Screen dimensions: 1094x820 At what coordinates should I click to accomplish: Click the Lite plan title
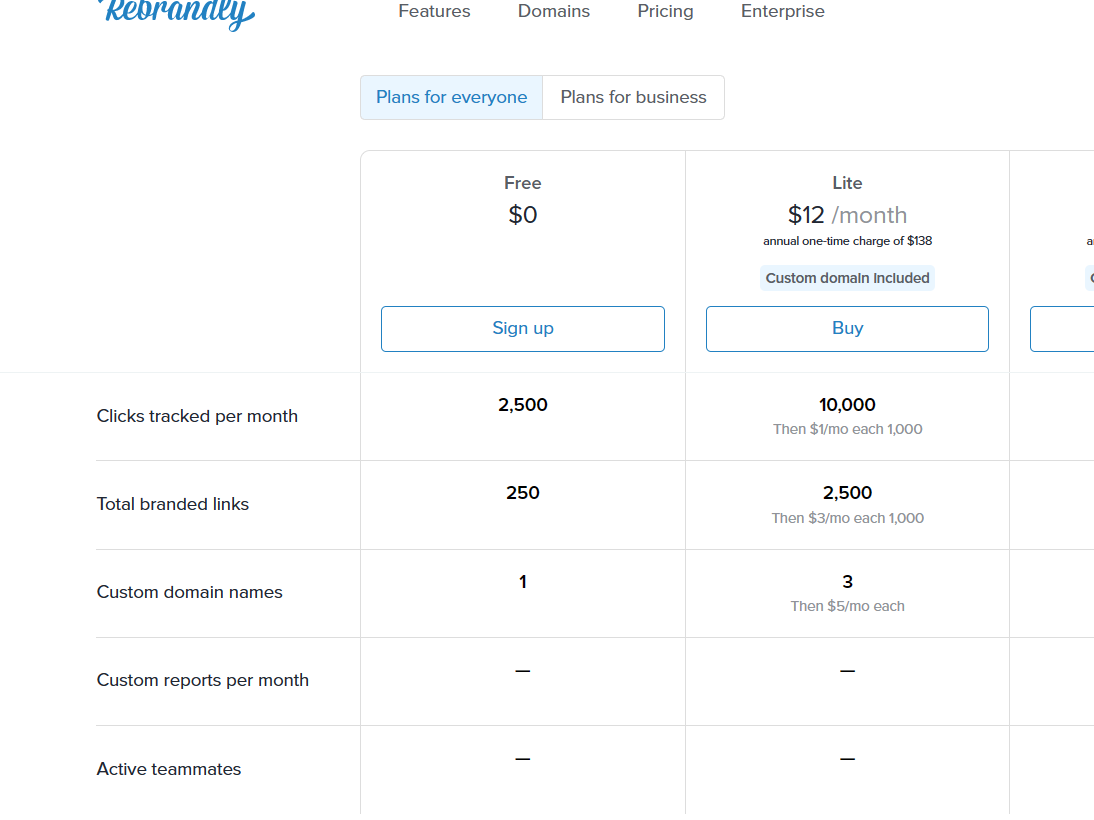[847, 183]
